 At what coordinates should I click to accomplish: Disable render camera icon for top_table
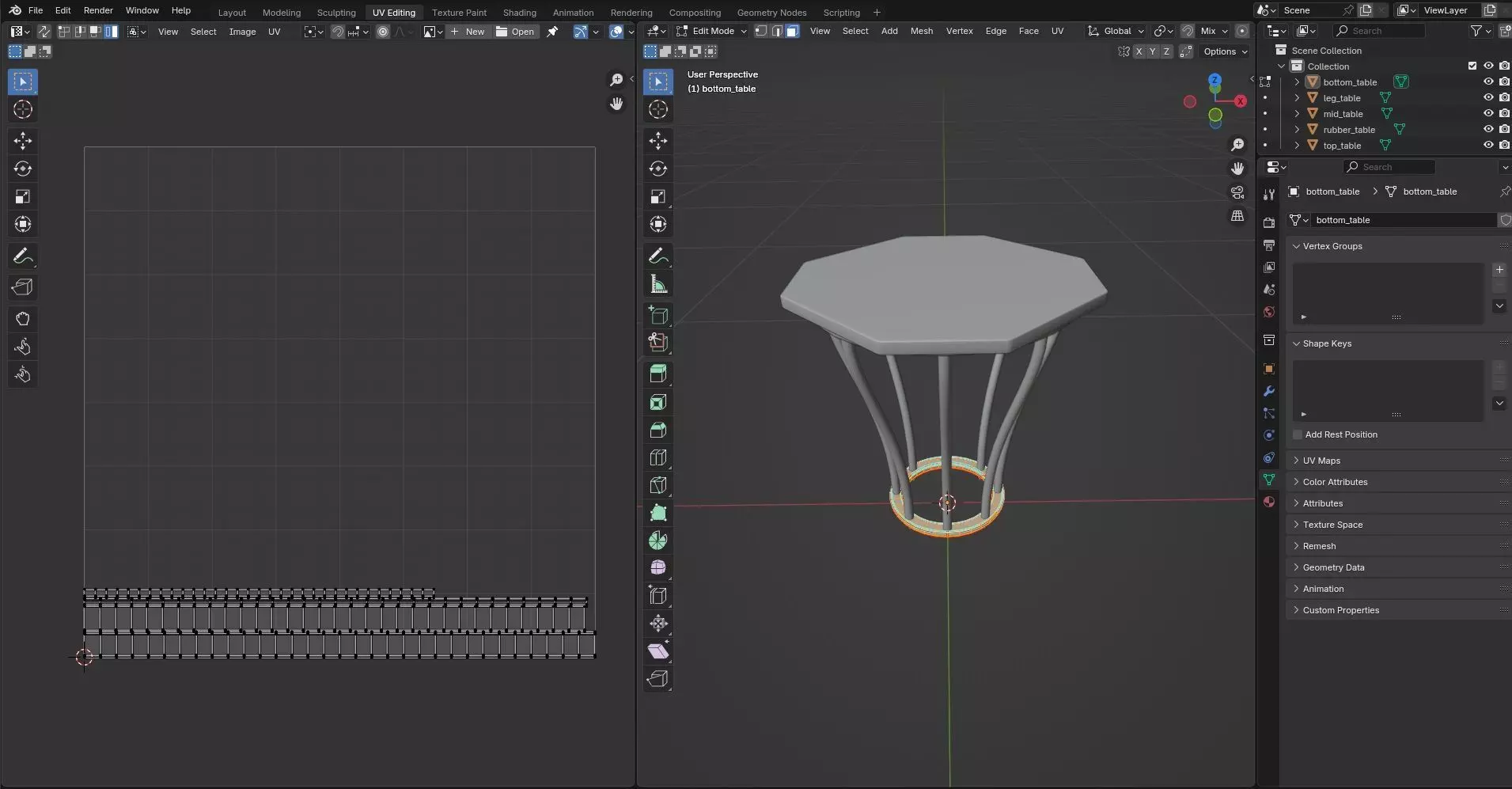click(x=1504, y=145)
